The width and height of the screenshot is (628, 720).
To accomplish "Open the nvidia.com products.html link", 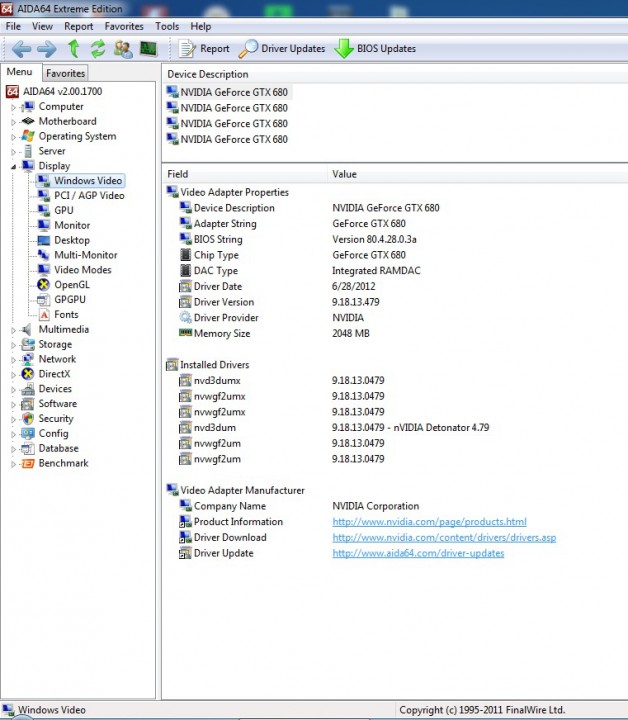I will [x=429, y=522].
